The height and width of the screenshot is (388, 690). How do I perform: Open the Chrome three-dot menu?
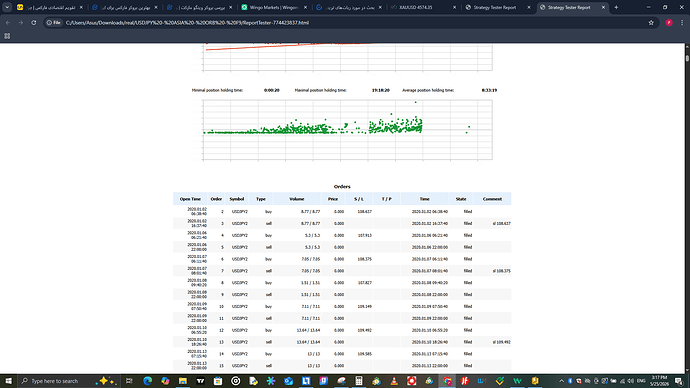pyautogui.click(x=682, y=22)
